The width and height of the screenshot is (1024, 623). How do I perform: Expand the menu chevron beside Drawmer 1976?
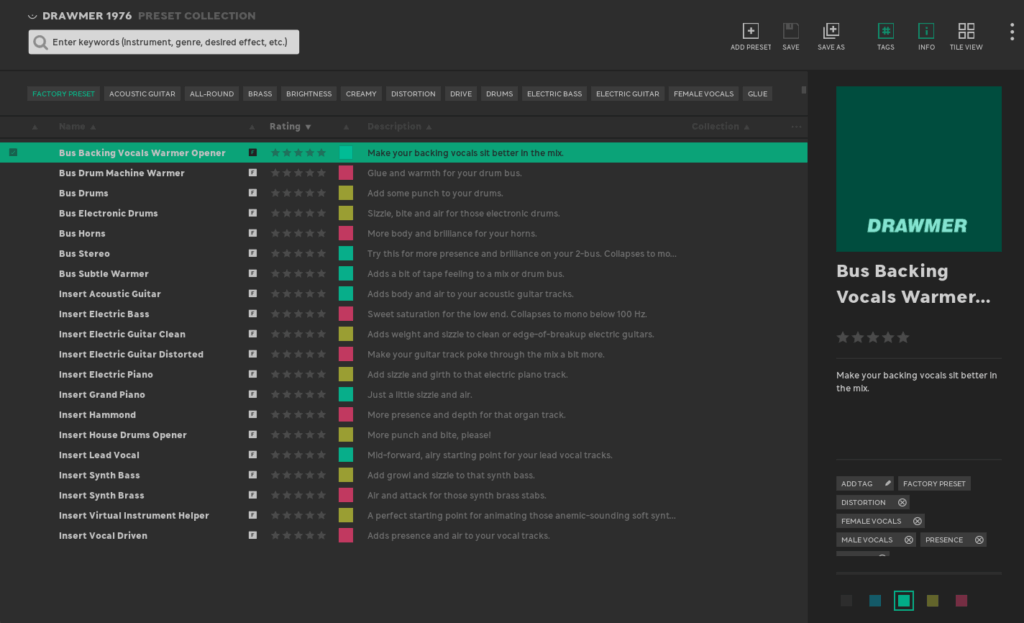pyautogui.click(x=33, y=16)
